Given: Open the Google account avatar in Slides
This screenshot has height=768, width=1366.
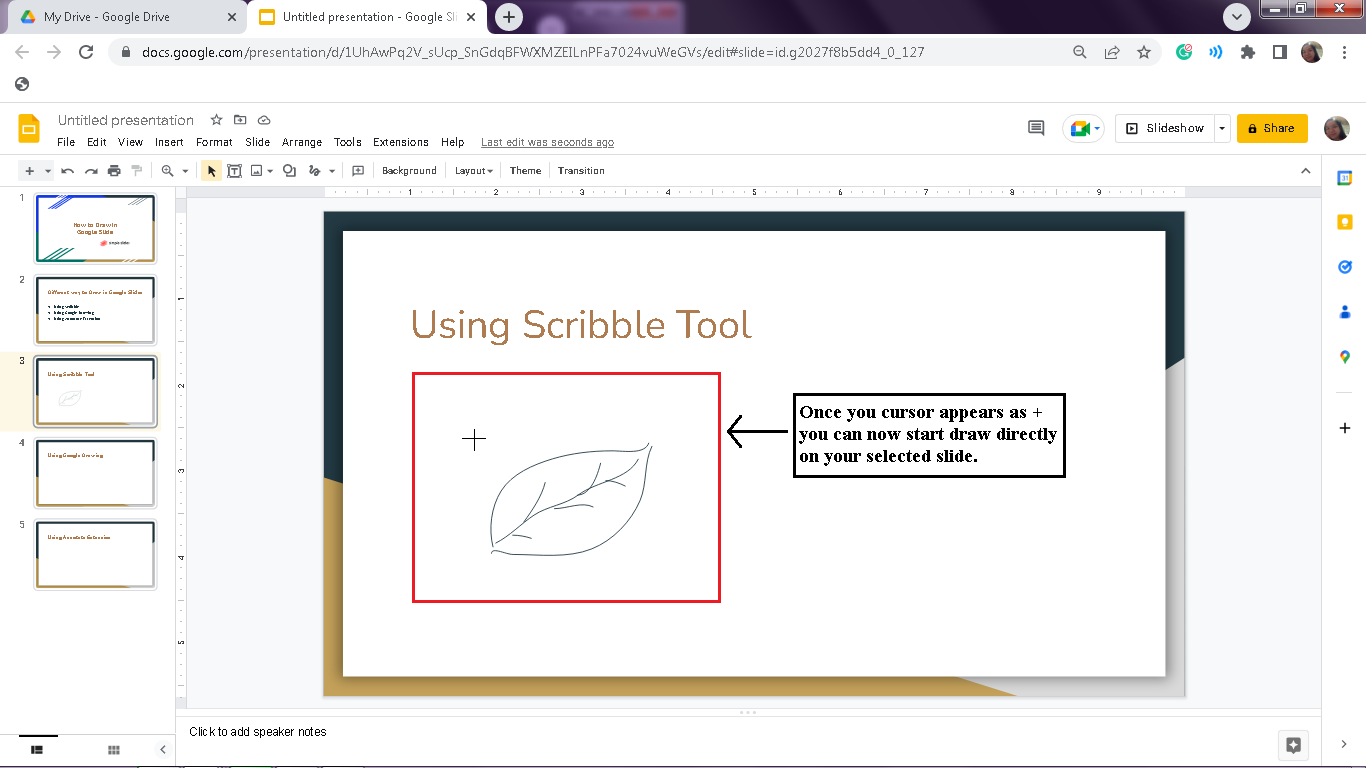Looking at the screenshot, I should 1337,128.
